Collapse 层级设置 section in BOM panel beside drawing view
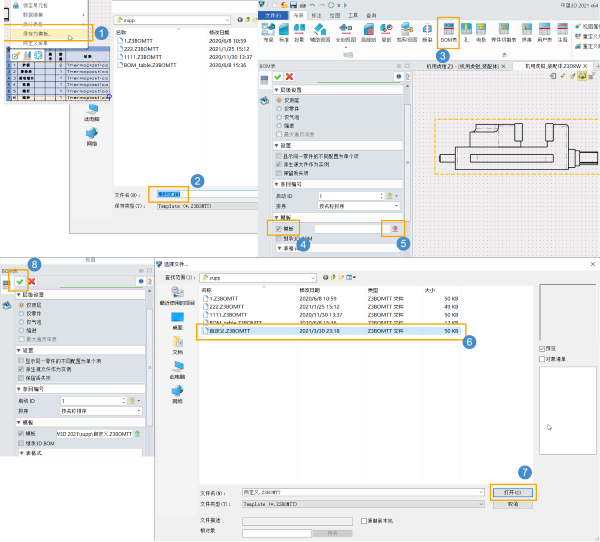The width and height of the screenshot is (600, 542). 276,90
